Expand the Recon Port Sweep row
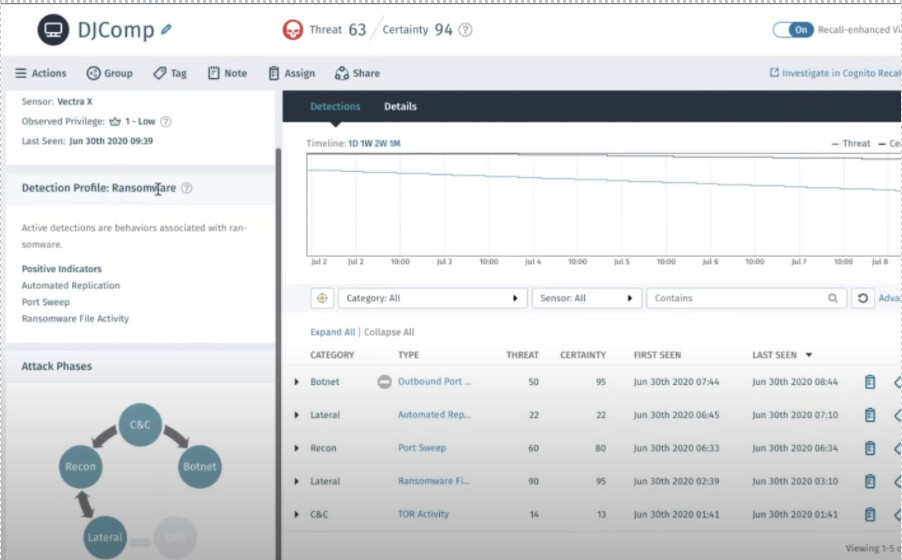 (x=296, y=448)
